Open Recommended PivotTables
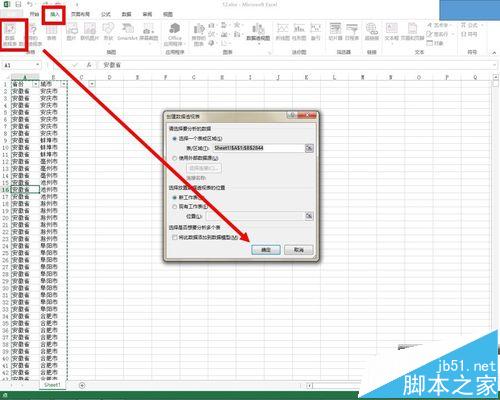The height and width of the screenshot is (400, 500). [x=34, y=35]
